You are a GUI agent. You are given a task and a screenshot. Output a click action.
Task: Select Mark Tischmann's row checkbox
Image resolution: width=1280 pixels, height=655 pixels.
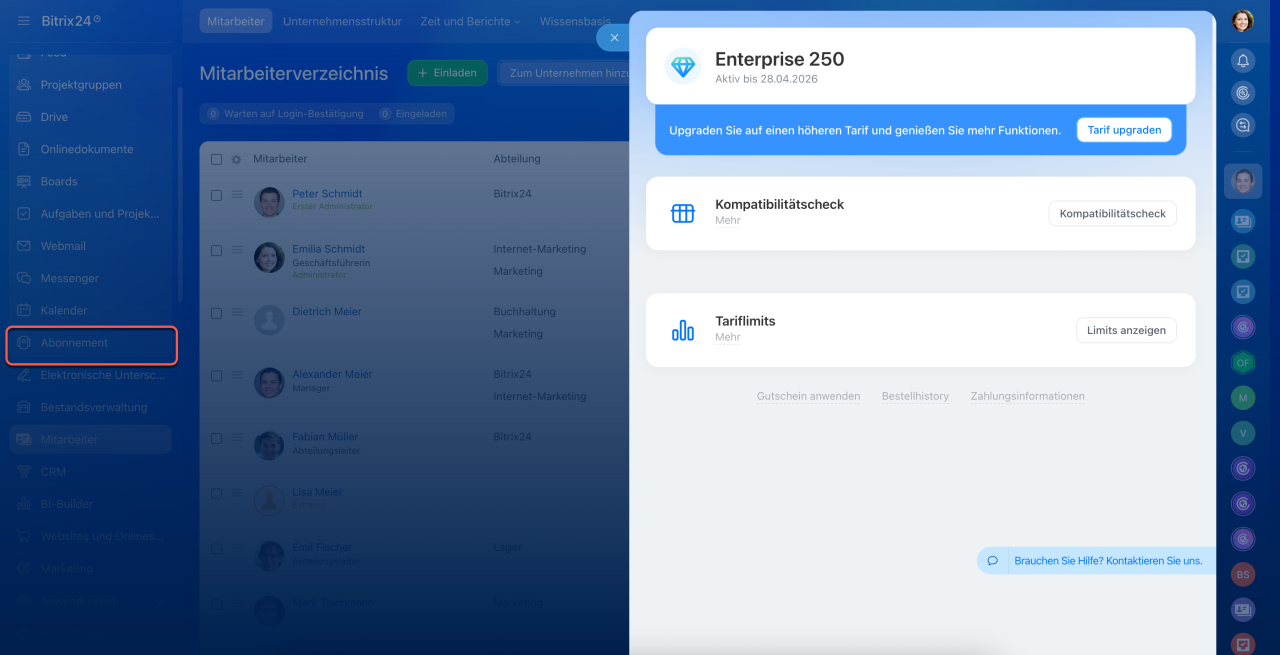coord(217,604)
